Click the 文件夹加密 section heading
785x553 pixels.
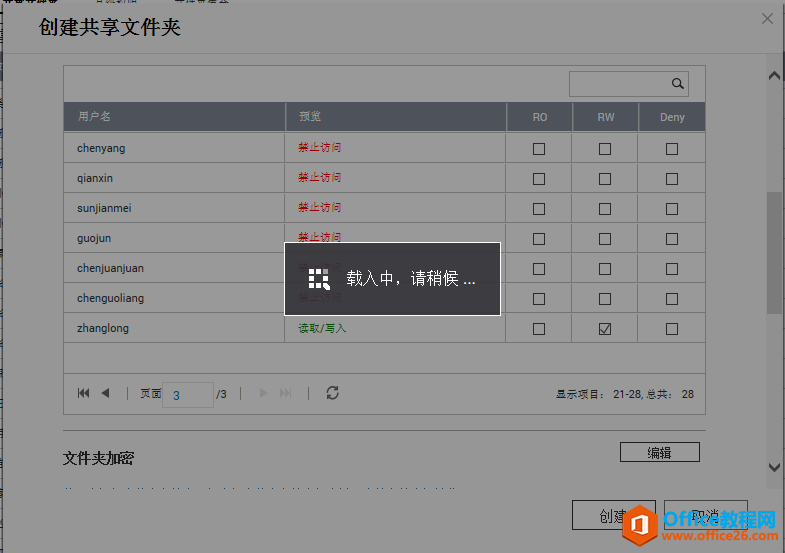click(x=98, y=458)
